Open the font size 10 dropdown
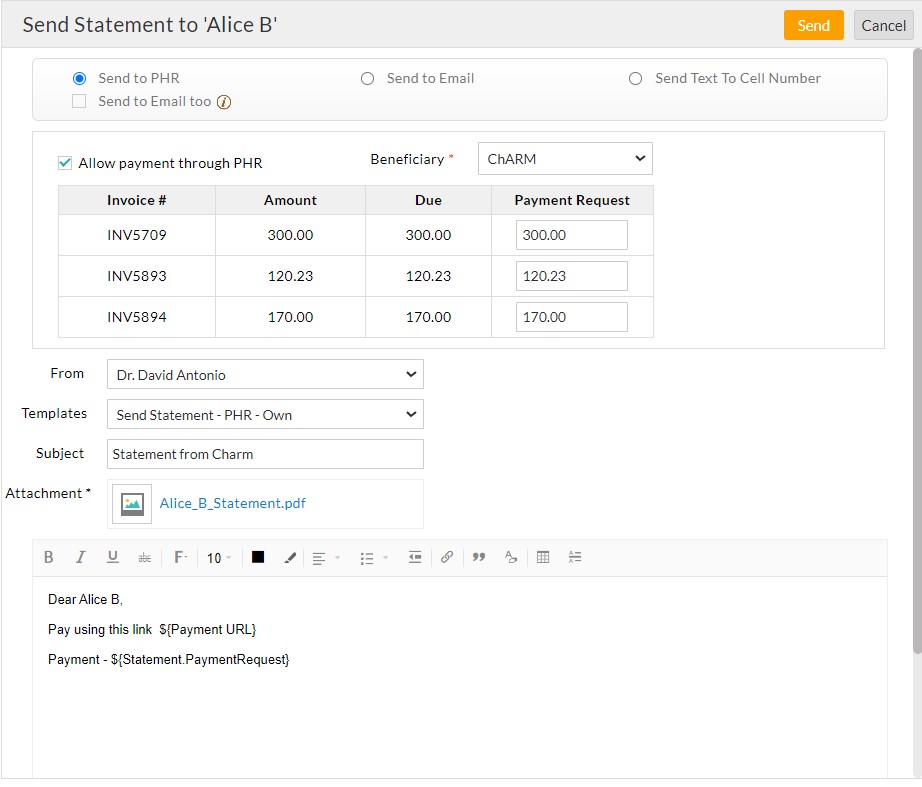 coord(218,558)
